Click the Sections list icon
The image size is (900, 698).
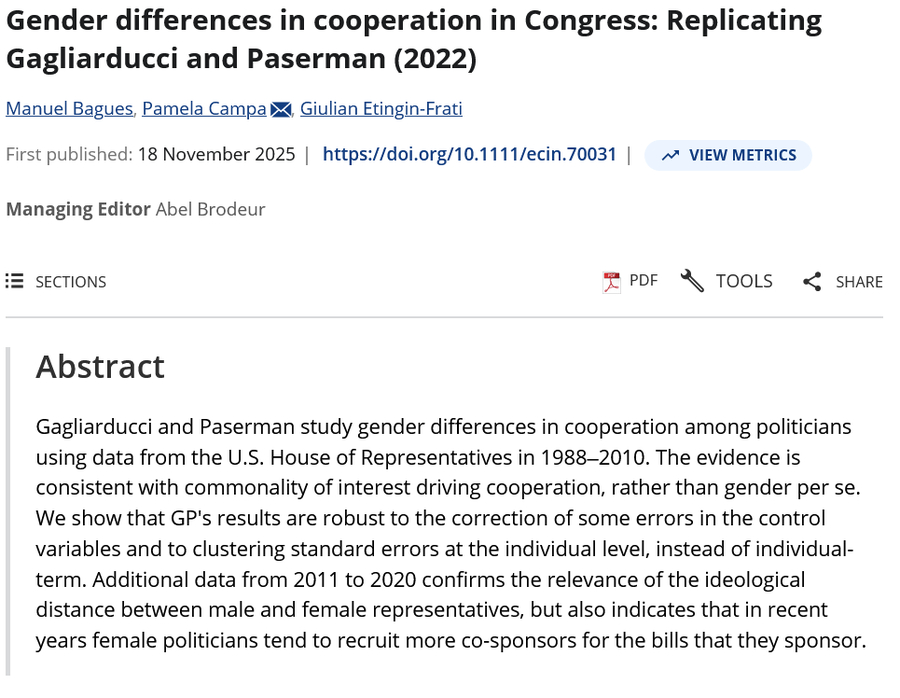[14, 281]
